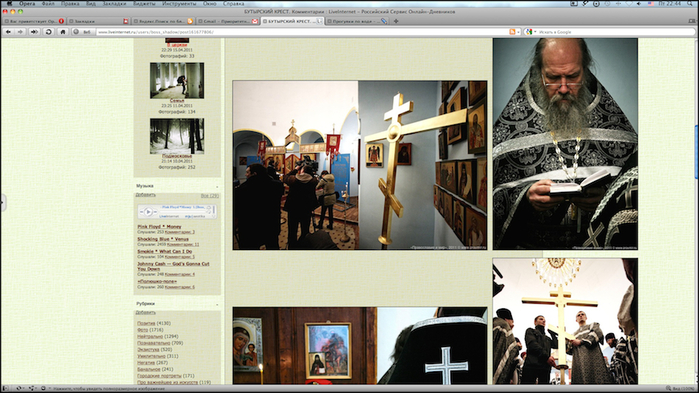Image resolution: width=699 pixels, height=393 pixels.
Task: Open the Подмосковье album link
Action: click(x=177, y=156)
